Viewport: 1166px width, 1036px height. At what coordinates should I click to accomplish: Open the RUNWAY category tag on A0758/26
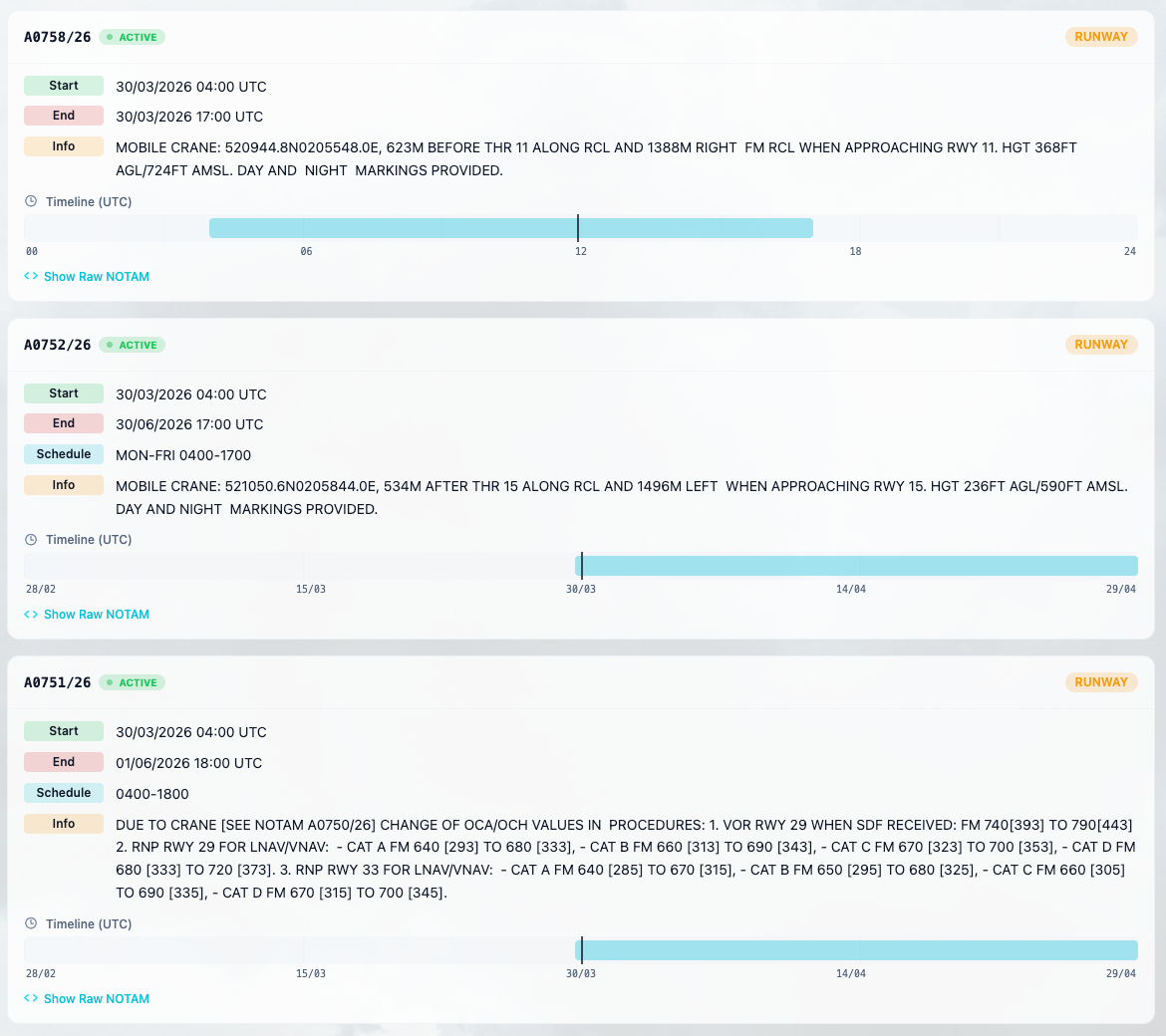tap(1101, 36)
